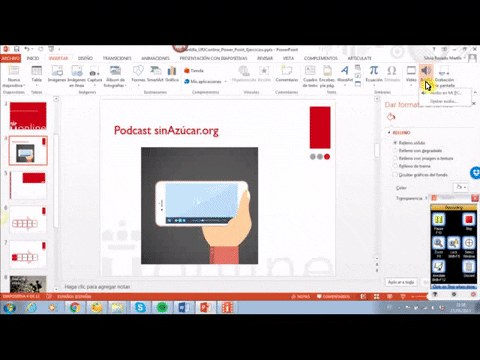Select the red slide 3 thumbnail
The image size is (480, 360).
(x=28, y=116)
